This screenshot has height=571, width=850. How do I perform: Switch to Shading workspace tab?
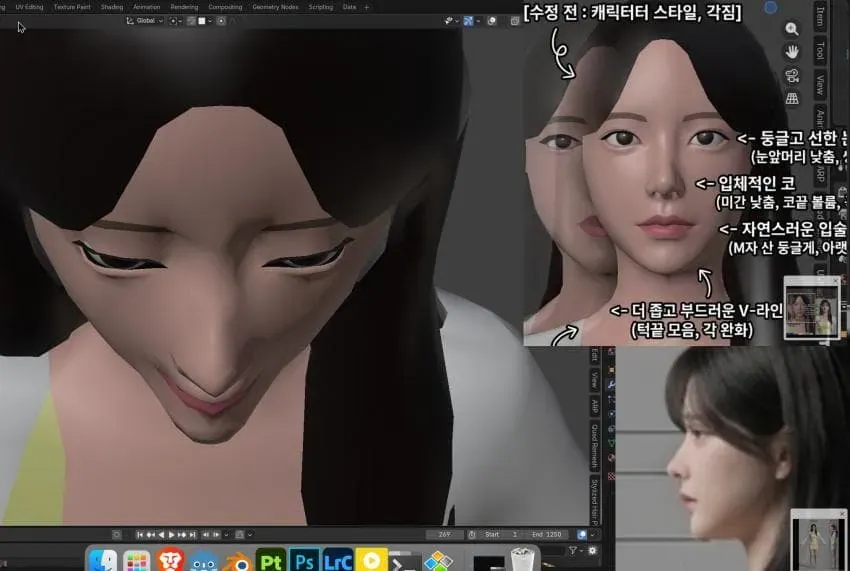[112, 7]
